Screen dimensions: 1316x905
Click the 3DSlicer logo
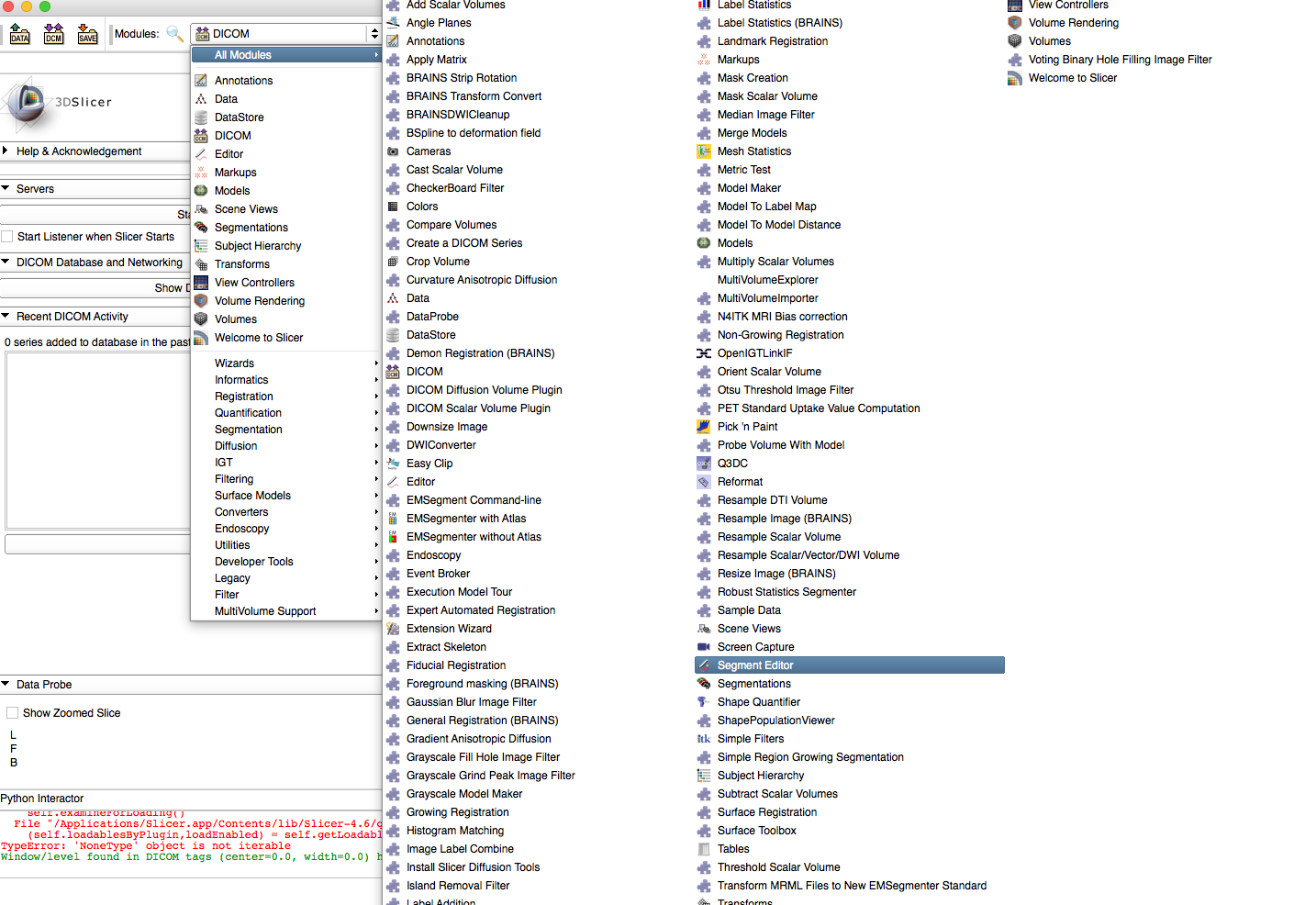57,103
